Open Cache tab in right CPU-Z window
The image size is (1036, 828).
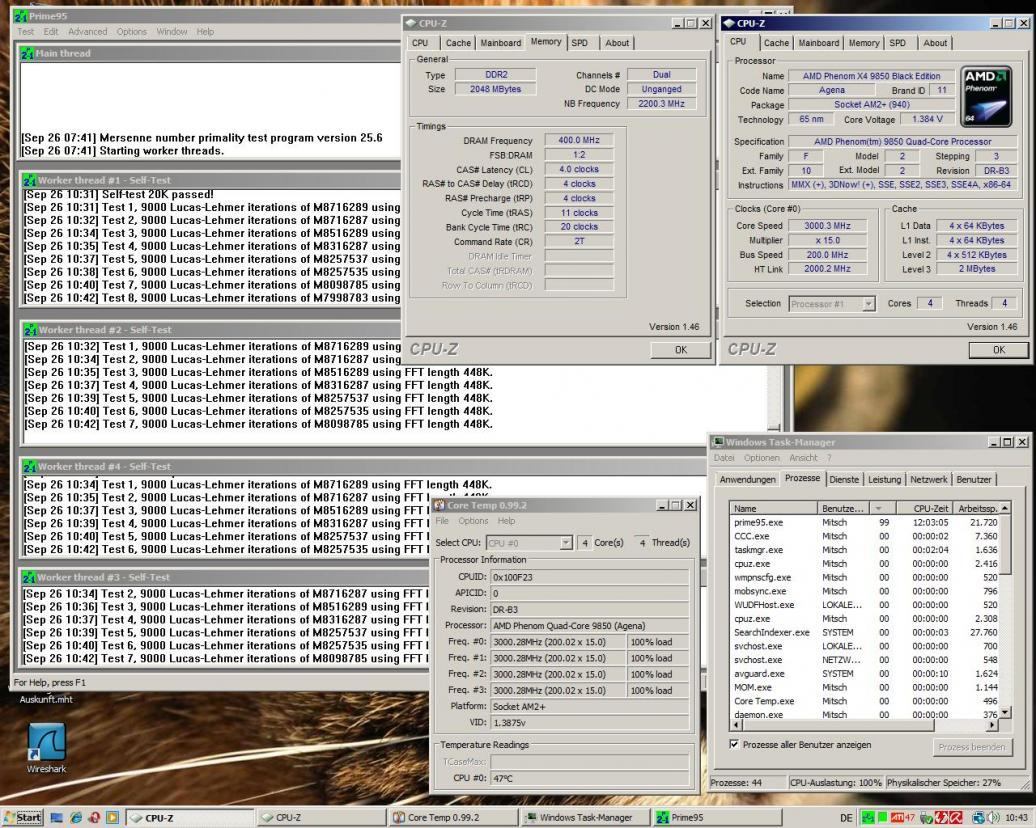[776, 43]
